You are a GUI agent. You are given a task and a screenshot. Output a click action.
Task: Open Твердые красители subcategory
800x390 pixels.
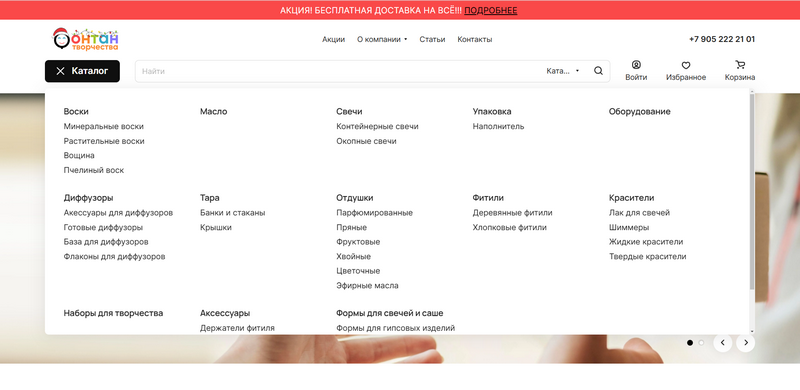(647, 256)
